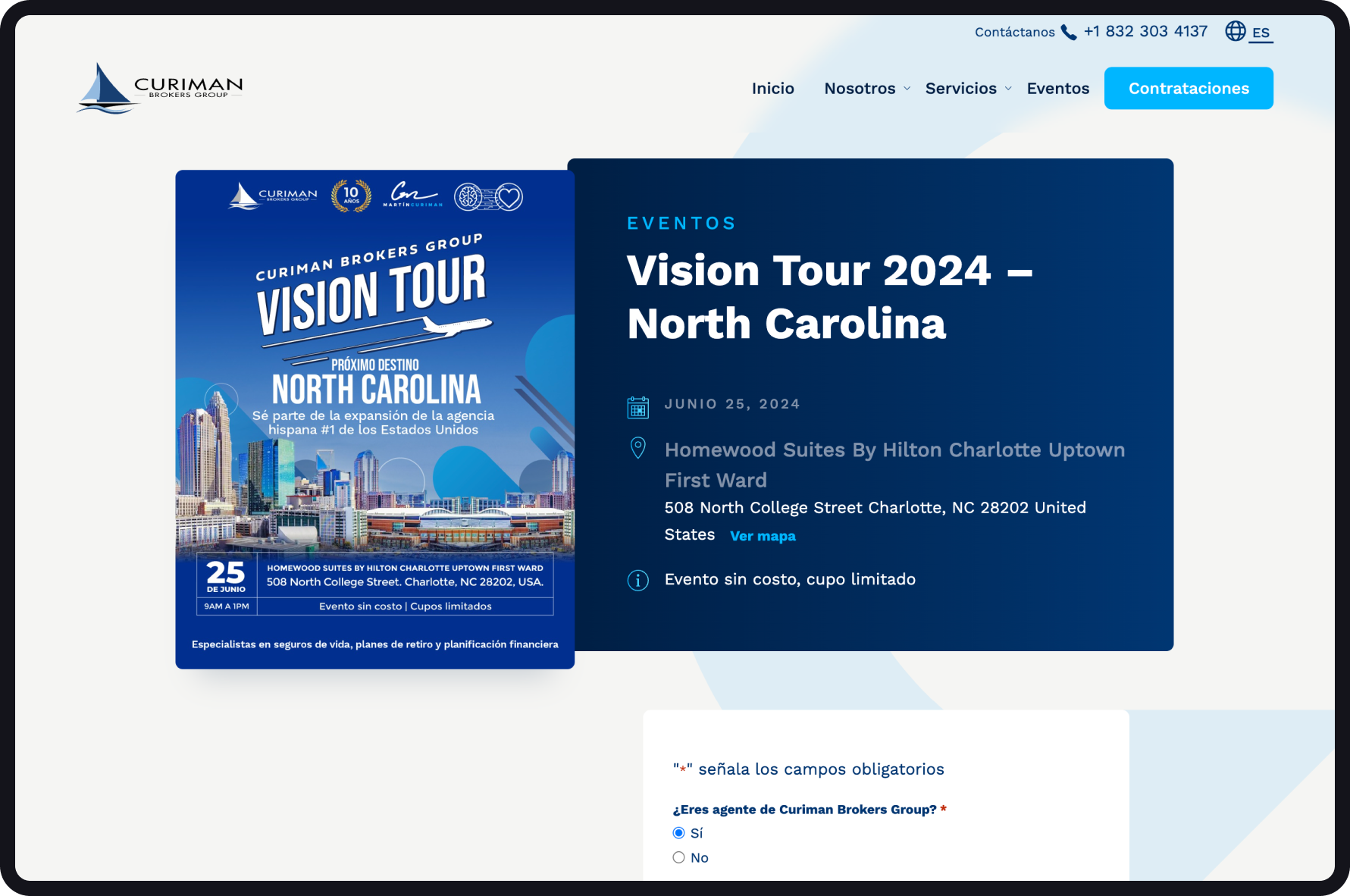Call the +1 832 303 4137 number link
Viewport: 1350px width, 896px height.
pos(1145,31)
